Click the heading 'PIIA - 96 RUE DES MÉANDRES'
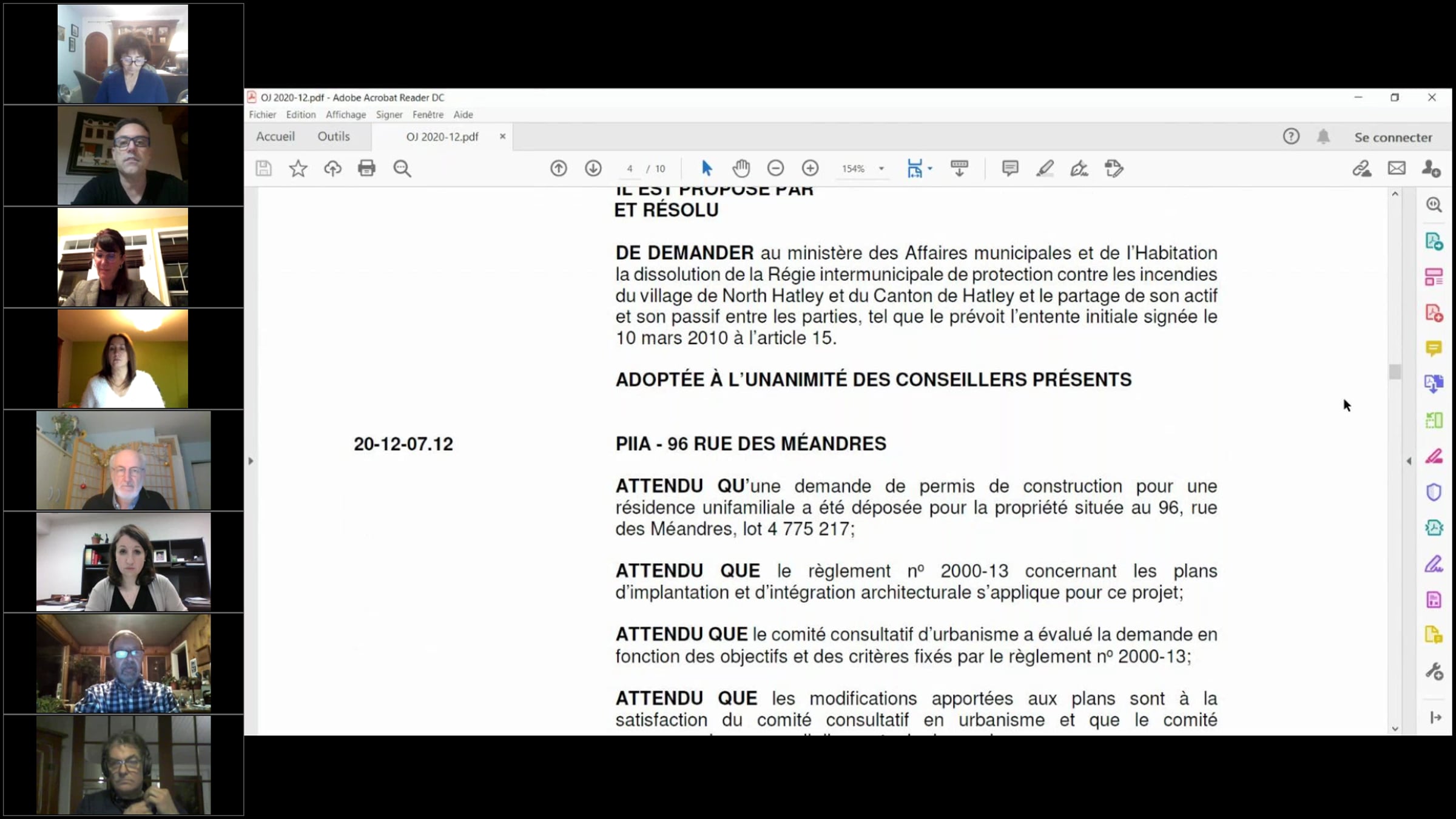 click(x=750, y=444)
